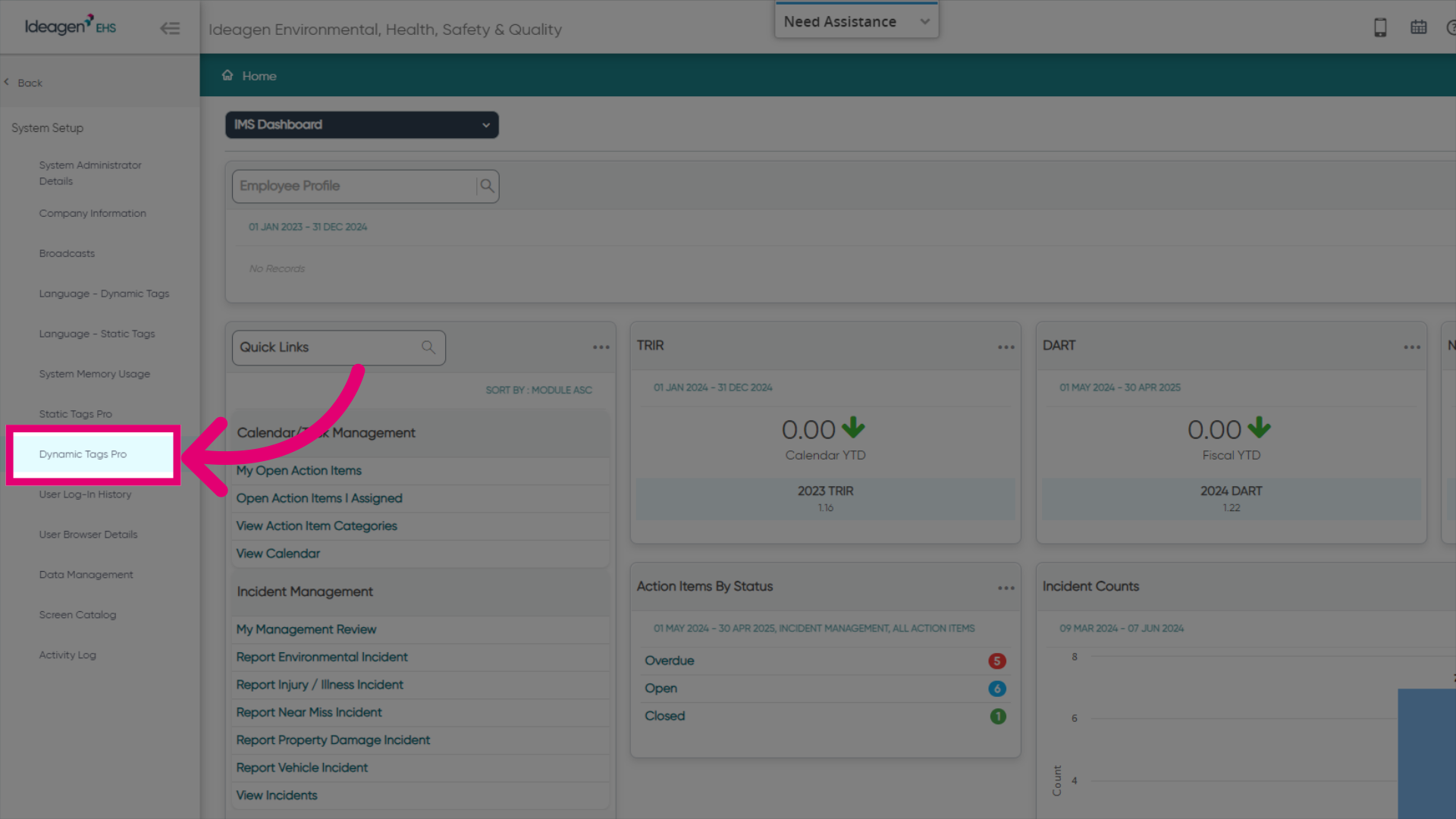Open Screen Catalog in sidebar

(x=77, y=616)
